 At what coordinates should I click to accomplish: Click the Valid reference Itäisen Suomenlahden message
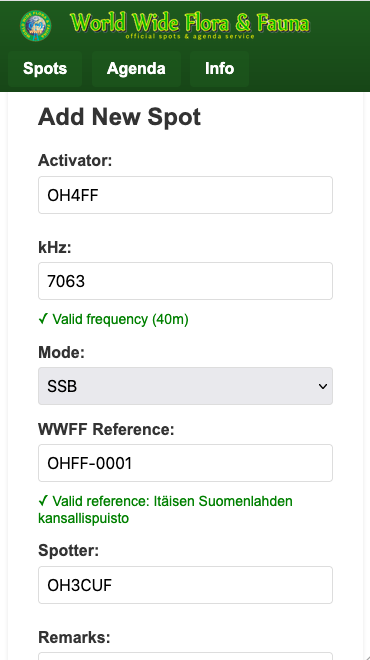(165, 510)
